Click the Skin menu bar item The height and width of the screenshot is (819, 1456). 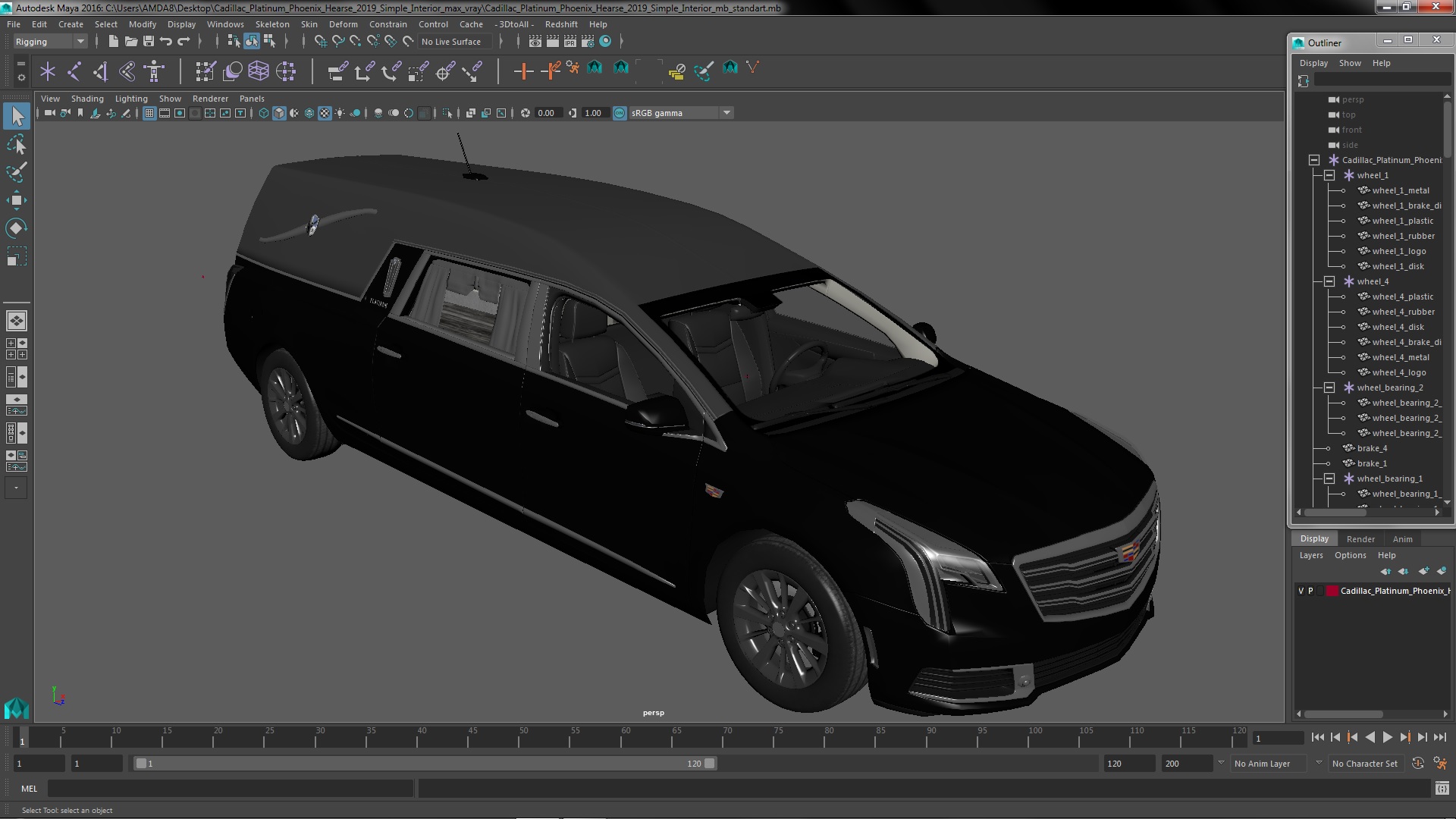[x=310, y=24]
